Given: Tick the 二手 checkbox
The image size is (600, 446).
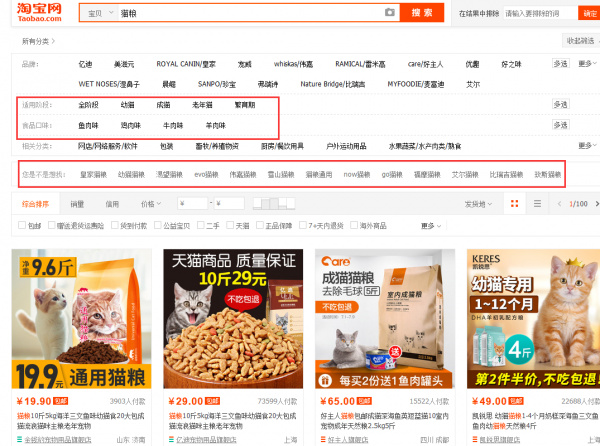Looking at the screenshot, I should (x=201, y=225).
